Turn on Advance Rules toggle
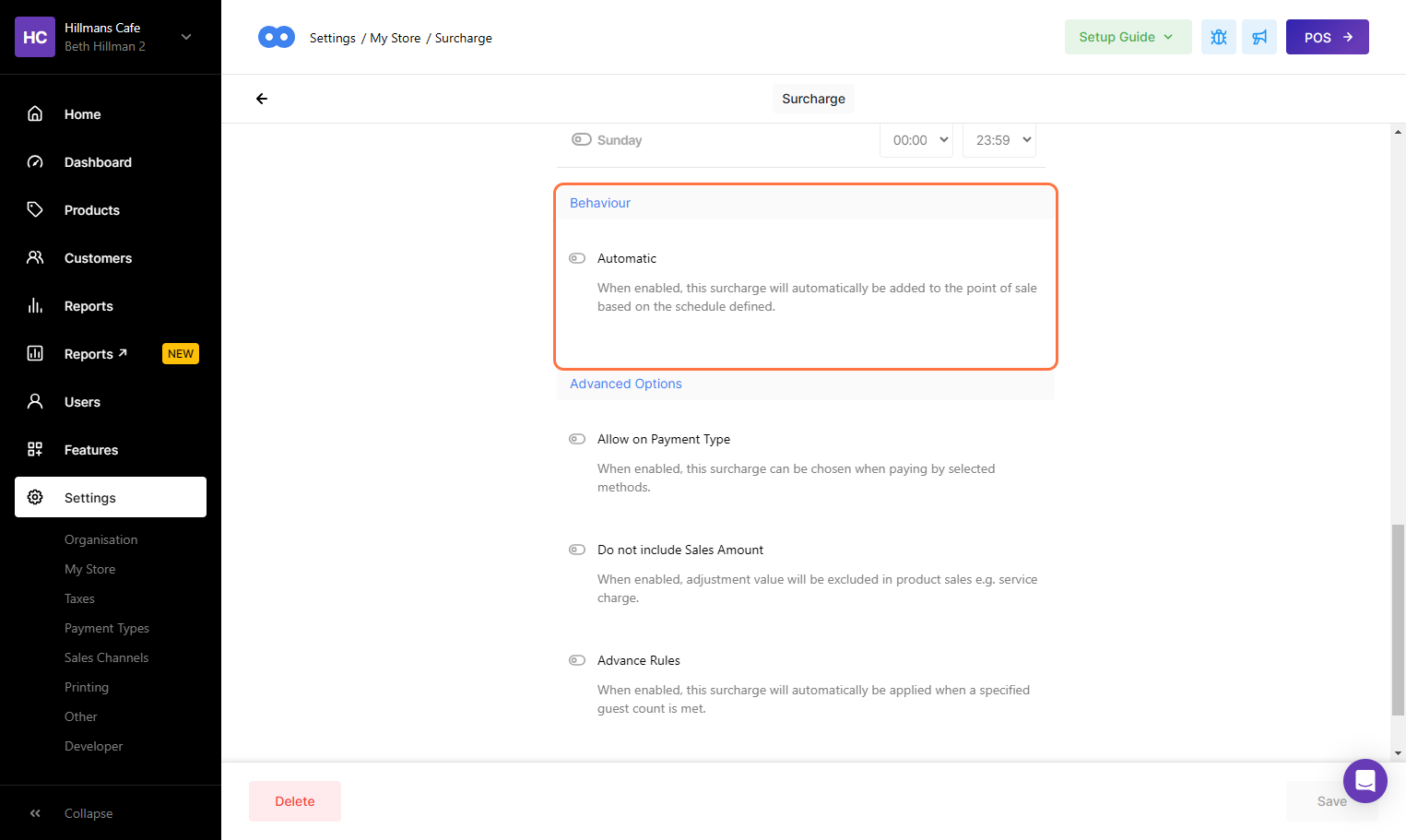 point(577,660)
